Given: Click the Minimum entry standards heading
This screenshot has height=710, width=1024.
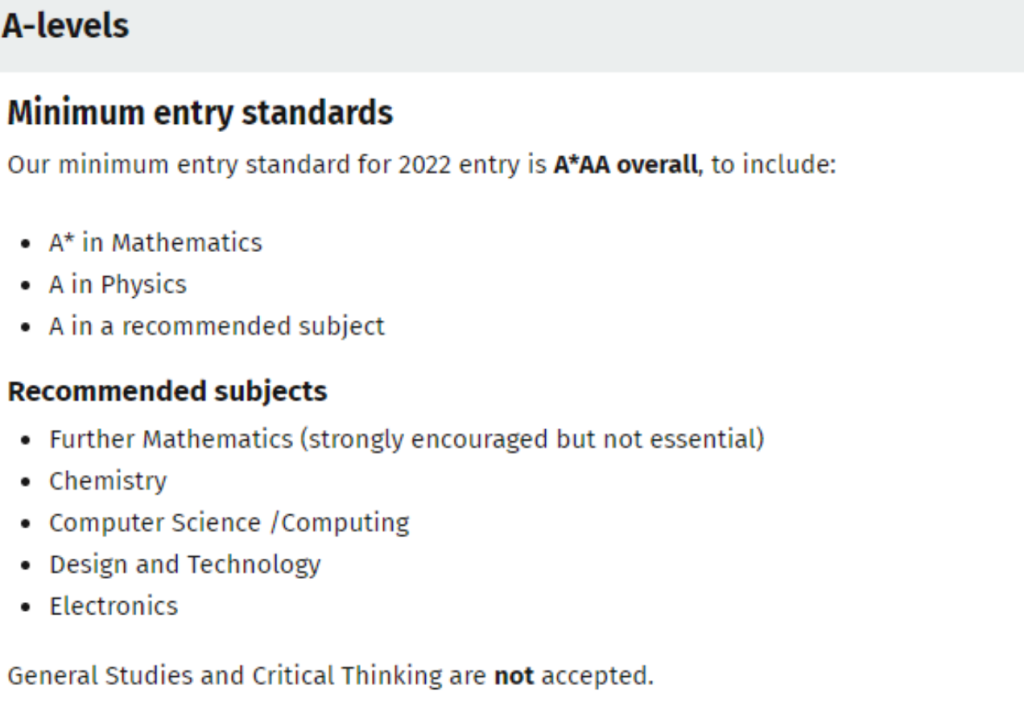Looking at the screenshot, I should pyautogui.click(x=200, y=112).
